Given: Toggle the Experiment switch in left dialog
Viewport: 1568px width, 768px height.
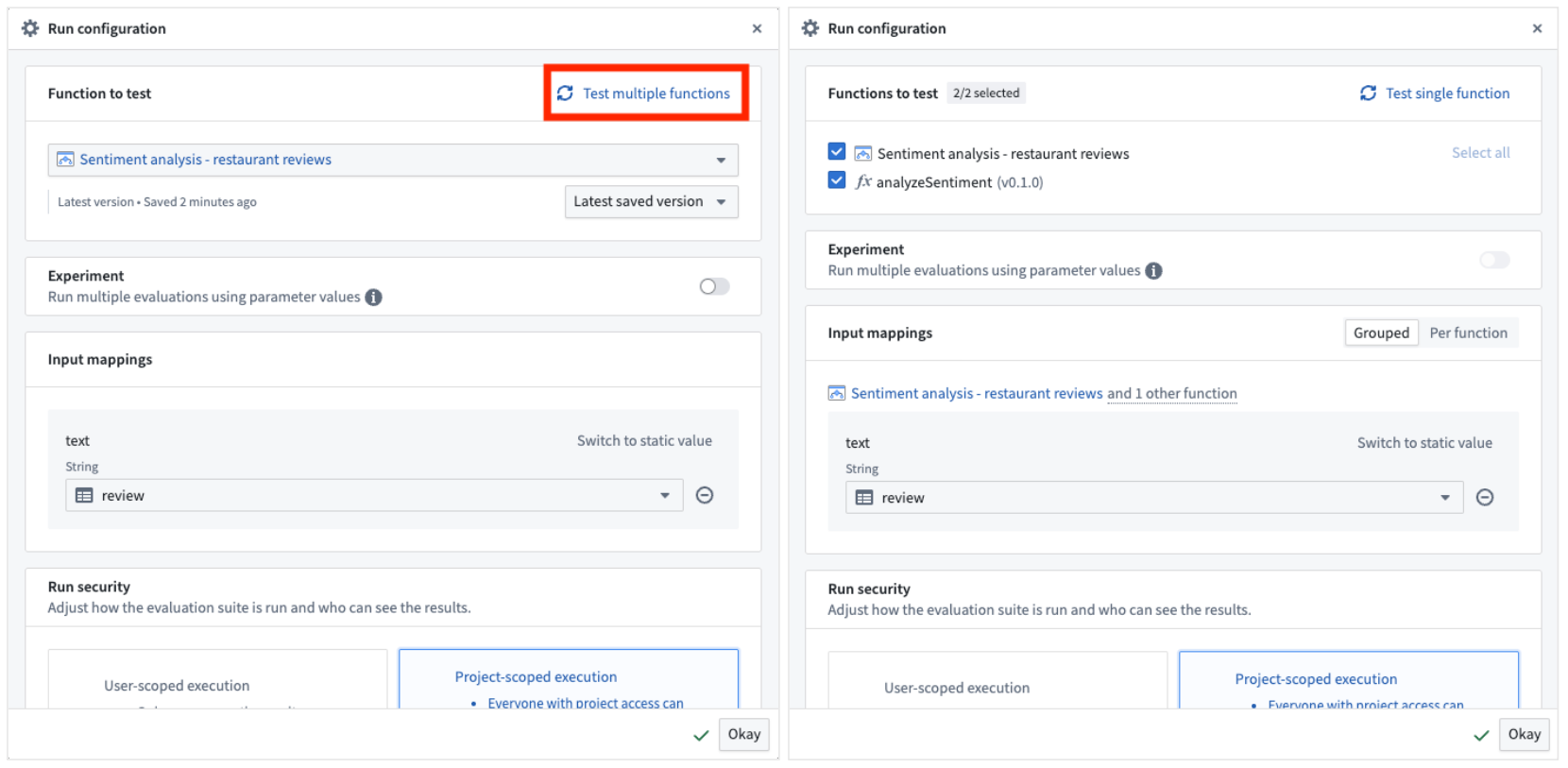Looking at the screenshot, I should 714,286.
